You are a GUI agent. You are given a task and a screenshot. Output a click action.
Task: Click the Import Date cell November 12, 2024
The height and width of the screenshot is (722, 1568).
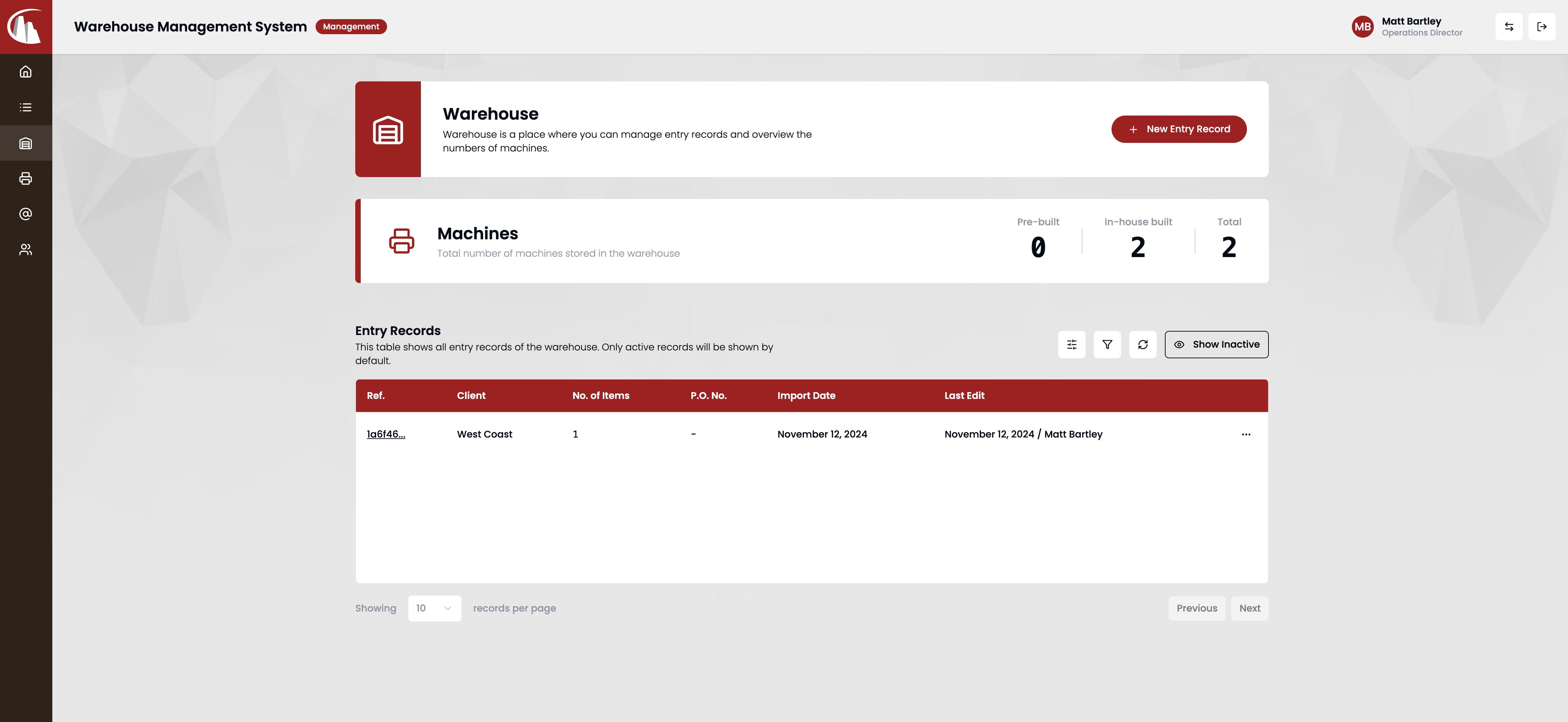click(x=822, y=434)
